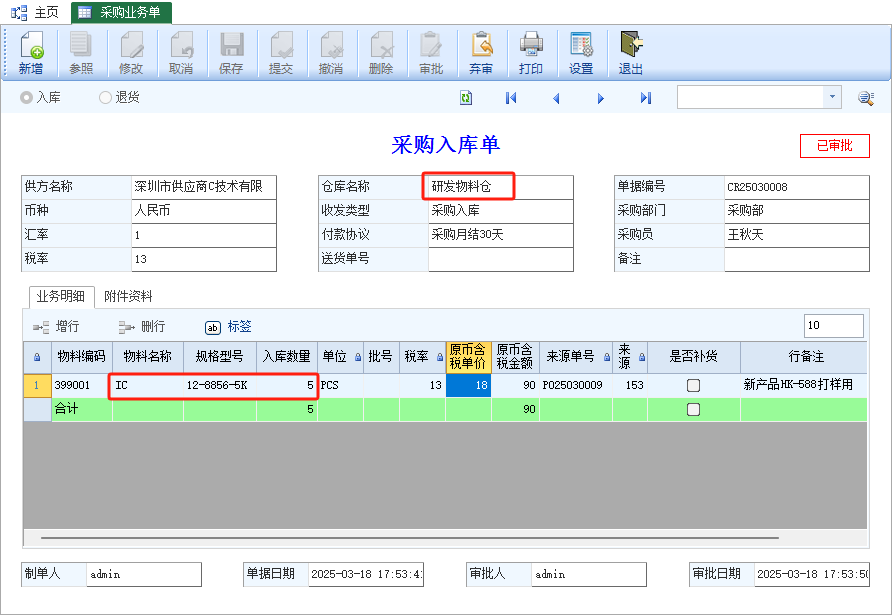Click the 单据编号 field CR25030008
Screen dimensions: 892x615
(796, 187)
